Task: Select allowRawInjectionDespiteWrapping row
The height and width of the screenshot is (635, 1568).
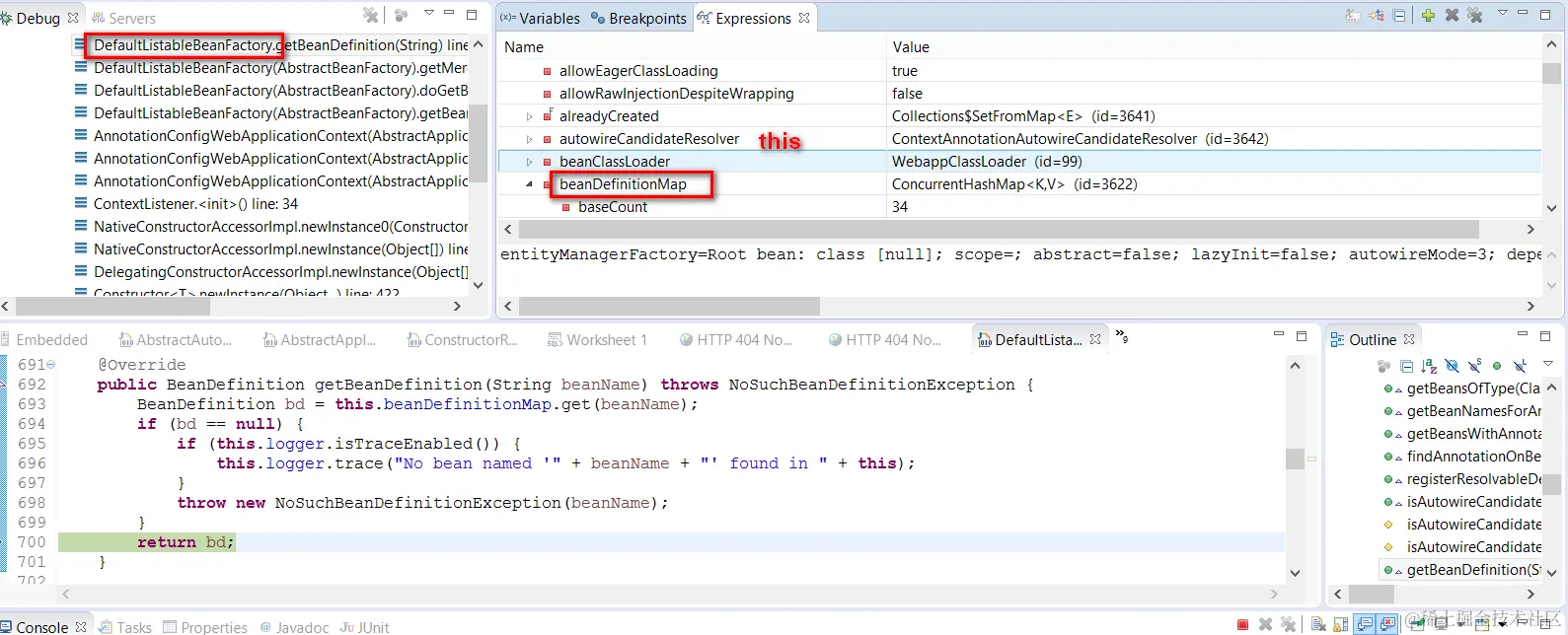Action: coord(1019,94)
